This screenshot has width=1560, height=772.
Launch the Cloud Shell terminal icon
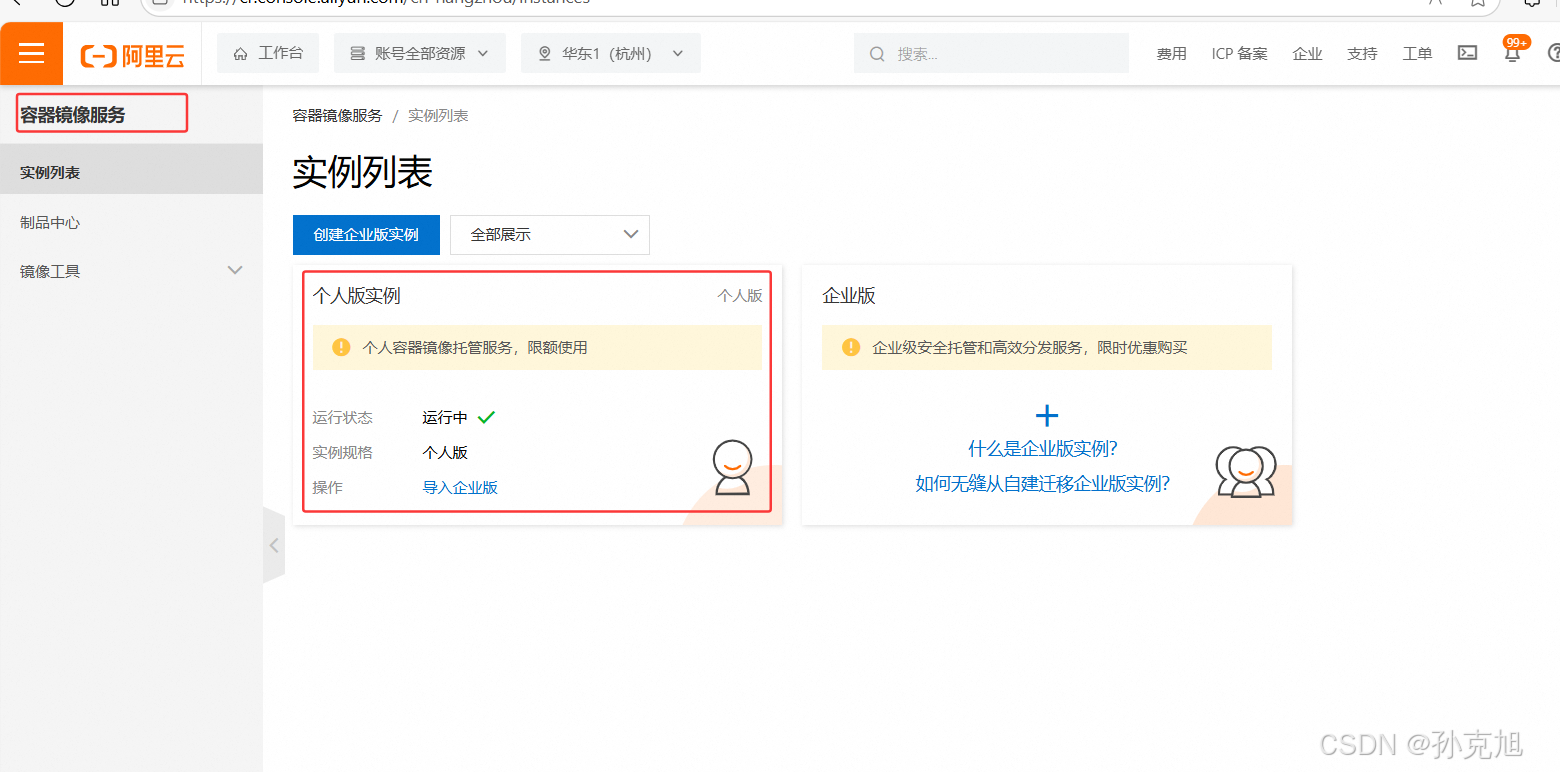tap(1467, 53)
